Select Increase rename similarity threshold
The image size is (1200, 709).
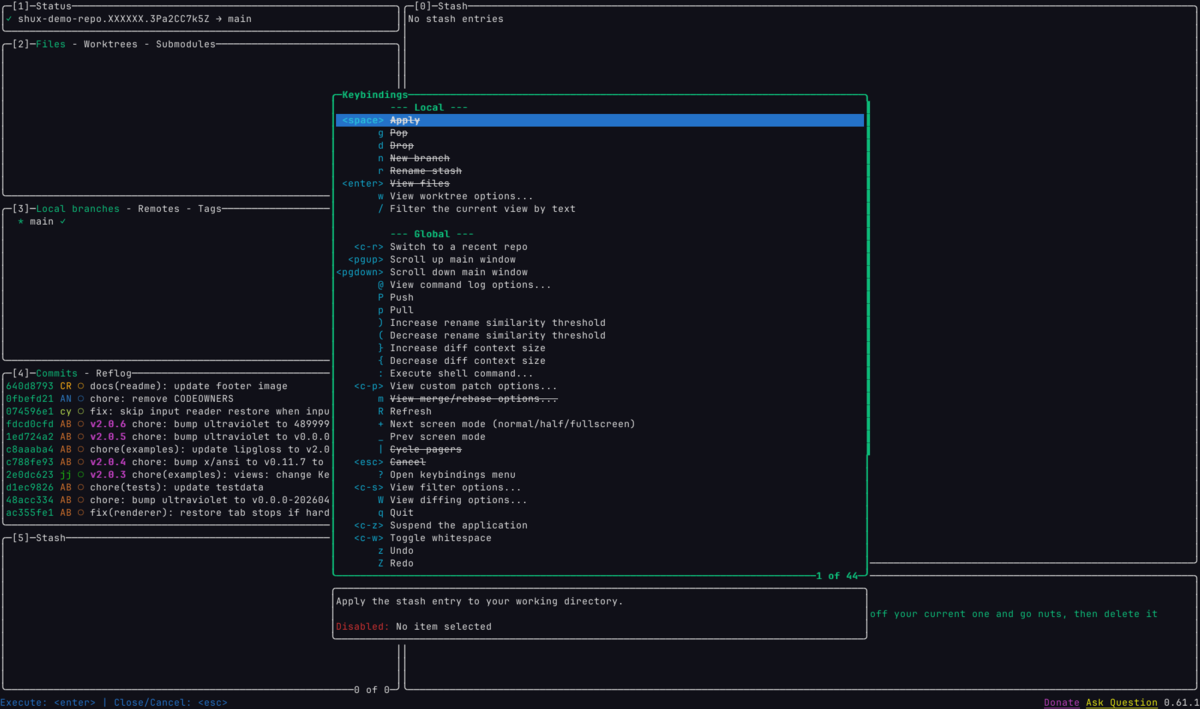click(600, 323)
